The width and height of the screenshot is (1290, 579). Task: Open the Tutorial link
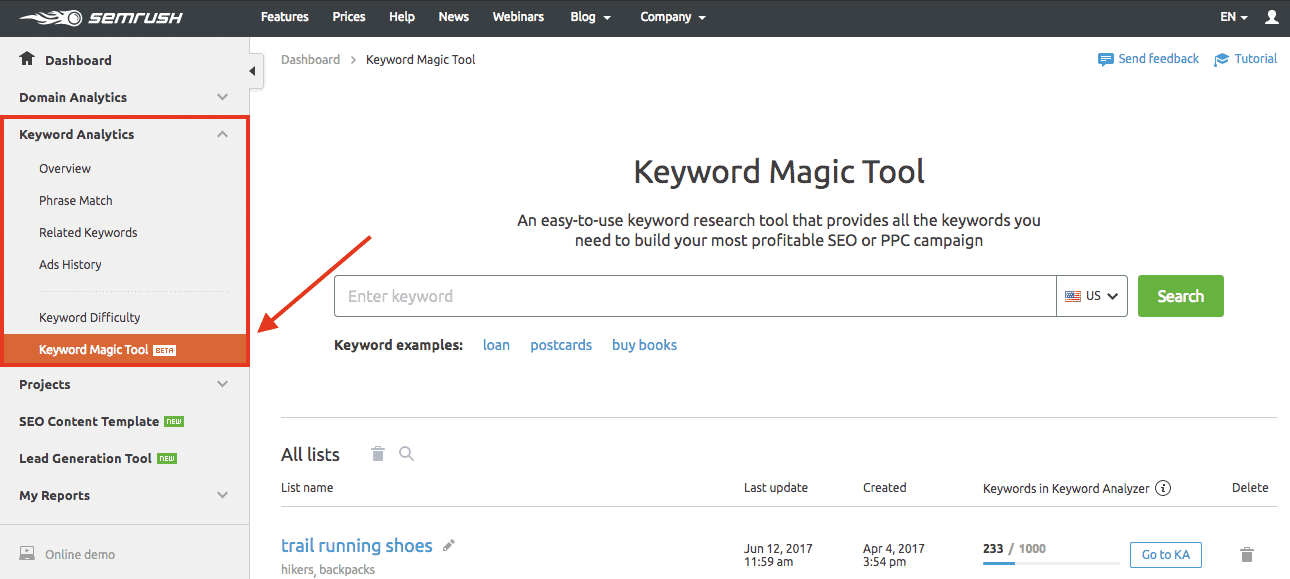coord(1256,59)
